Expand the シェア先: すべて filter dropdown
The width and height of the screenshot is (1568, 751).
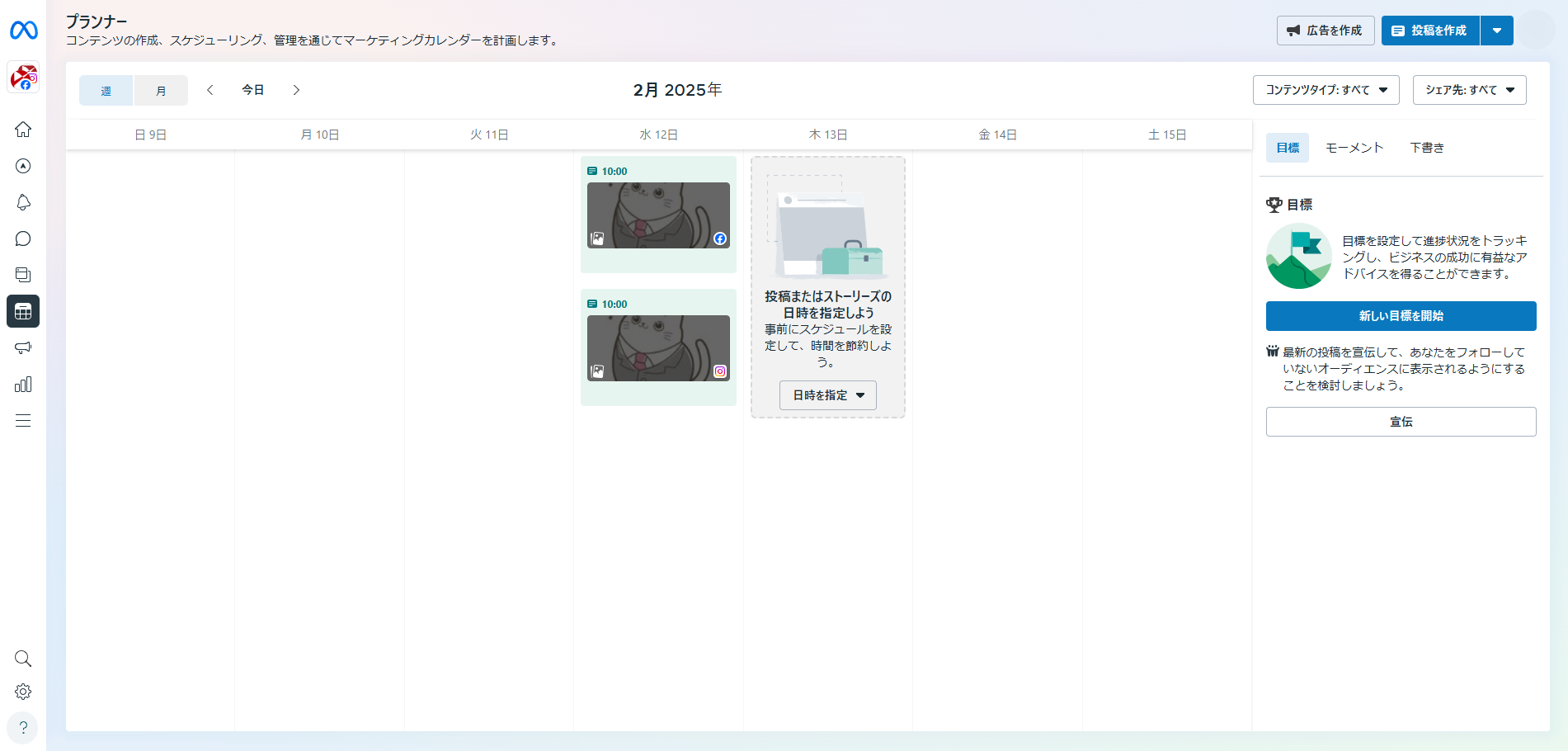point(1469,90)
